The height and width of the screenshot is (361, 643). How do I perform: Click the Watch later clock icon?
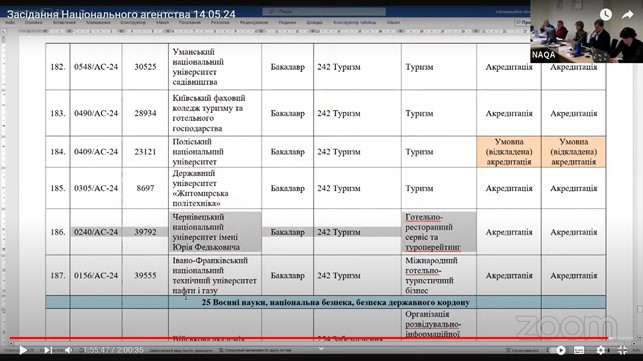606,15
